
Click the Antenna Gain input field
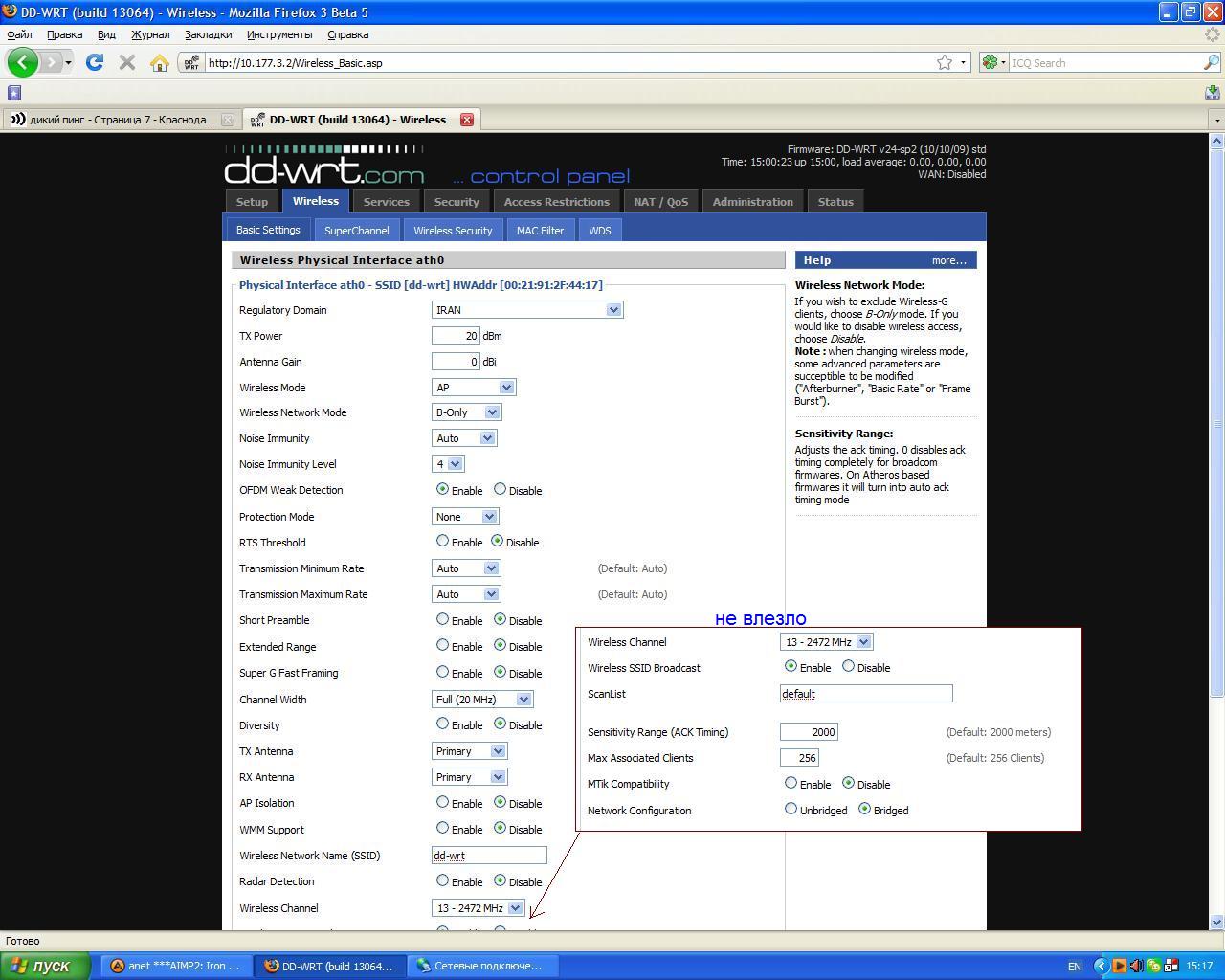[x=456, y=362]
